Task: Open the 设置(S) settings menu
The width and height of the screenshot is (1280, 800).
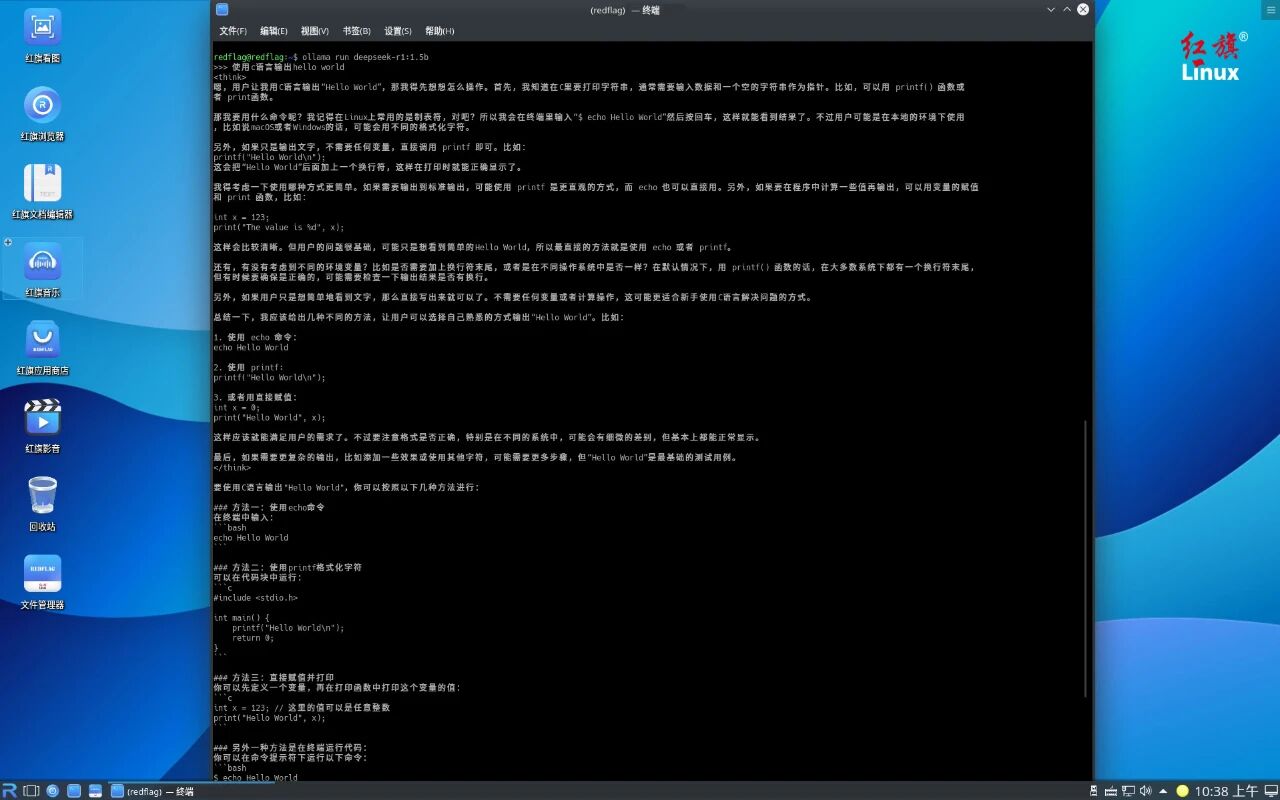Action: (x=398, y=31)
